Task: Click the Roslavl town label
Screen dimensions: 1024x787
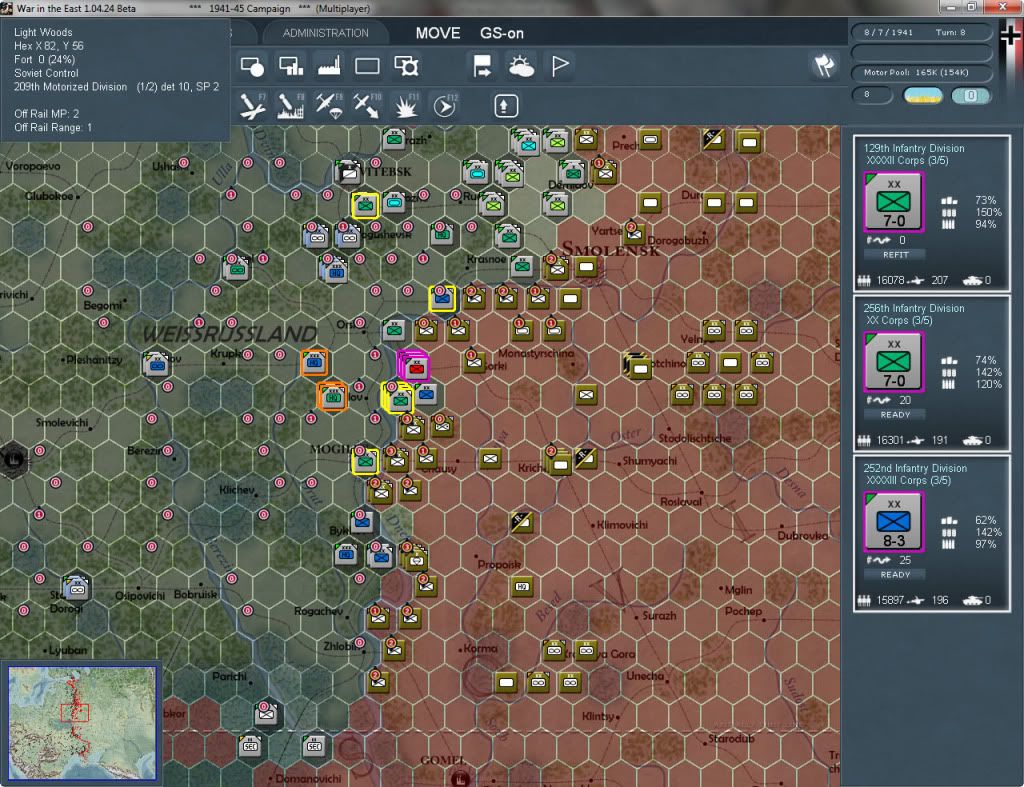Action: pos(680,502)
